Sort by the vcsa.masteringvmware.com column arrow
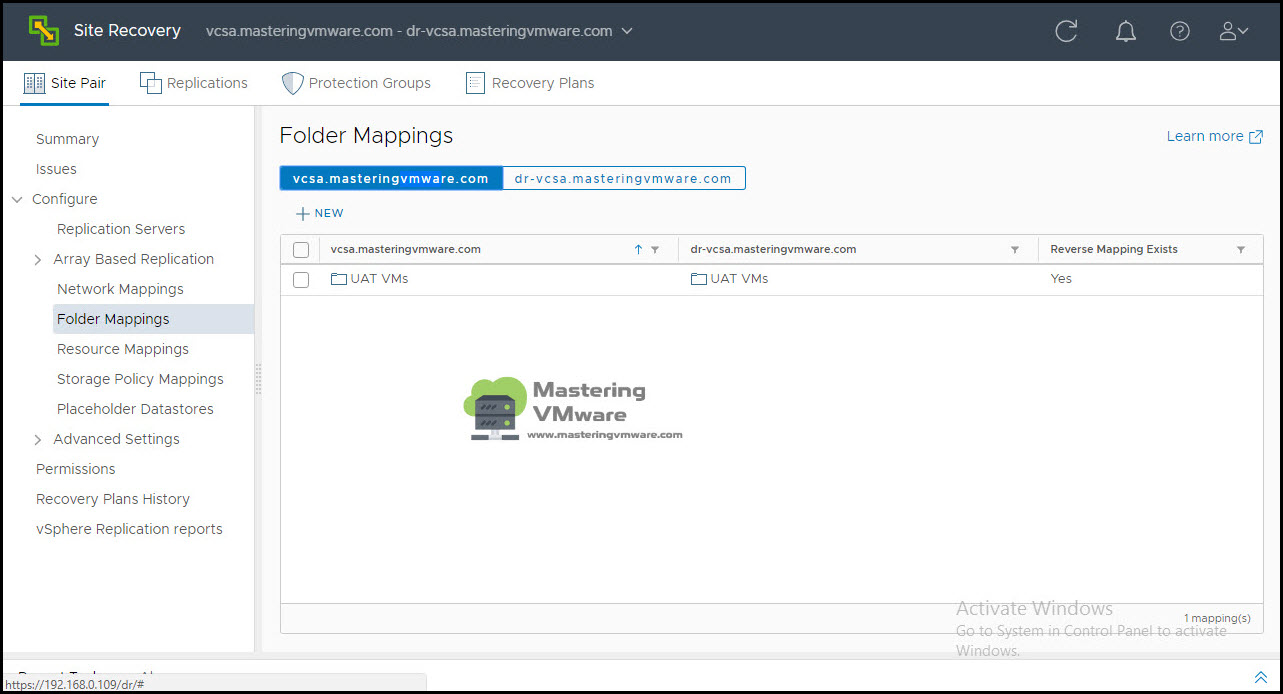Viewport: 1283px width, 694px height. [638, 250]
